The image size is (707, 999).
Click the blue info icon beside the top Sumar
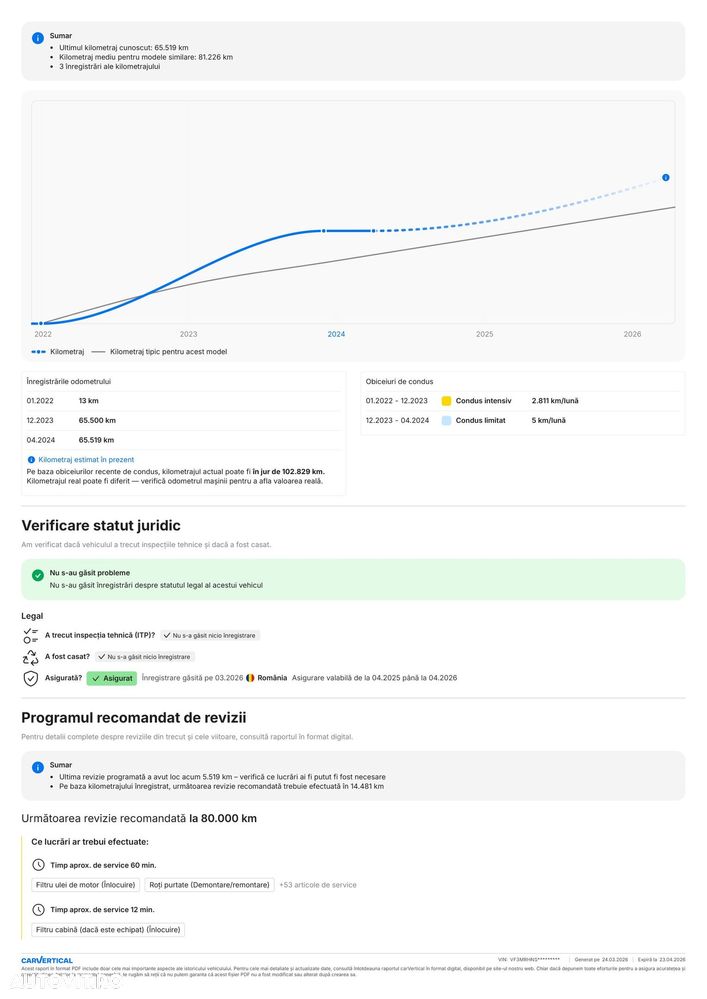click(38, 38)
